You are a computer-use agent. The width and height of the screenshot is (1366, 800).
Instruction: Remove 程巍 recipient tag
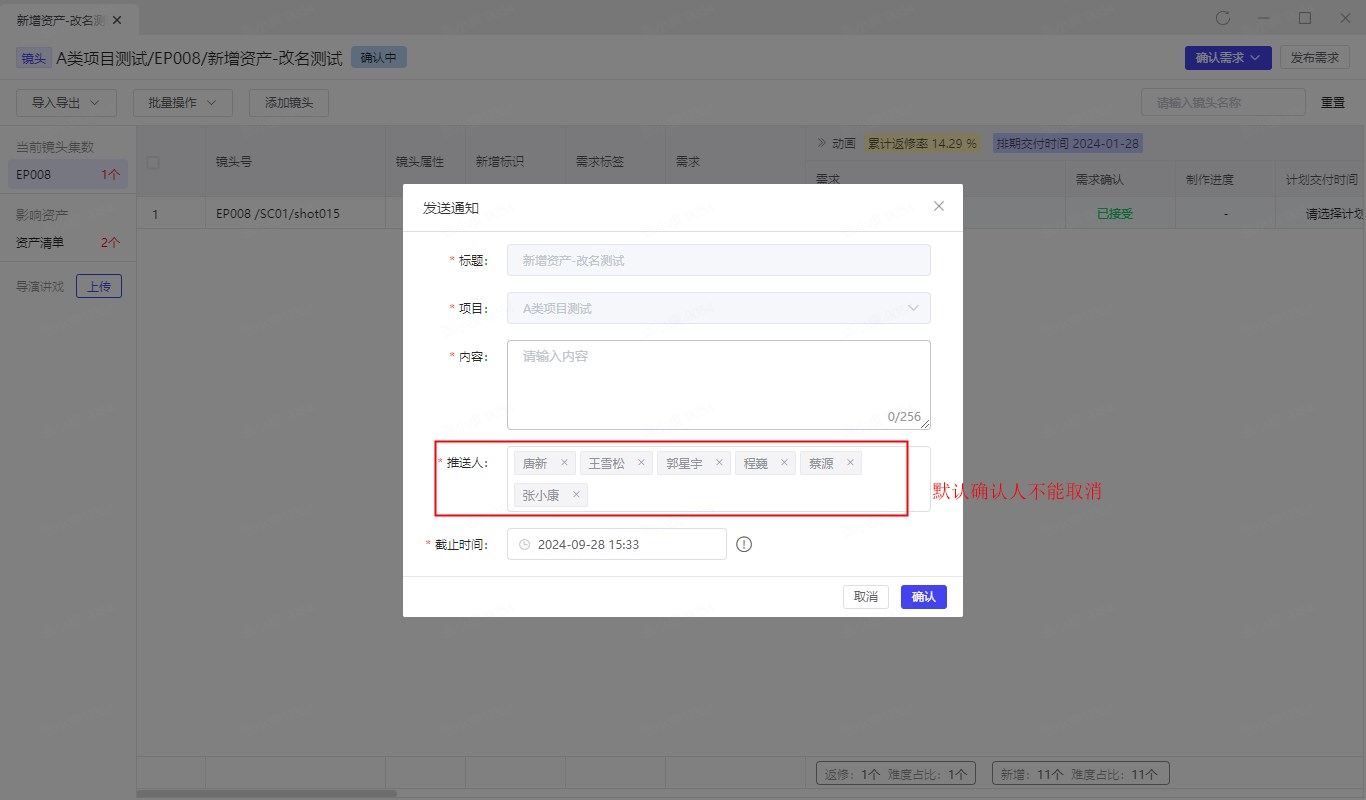click(784, 463)
